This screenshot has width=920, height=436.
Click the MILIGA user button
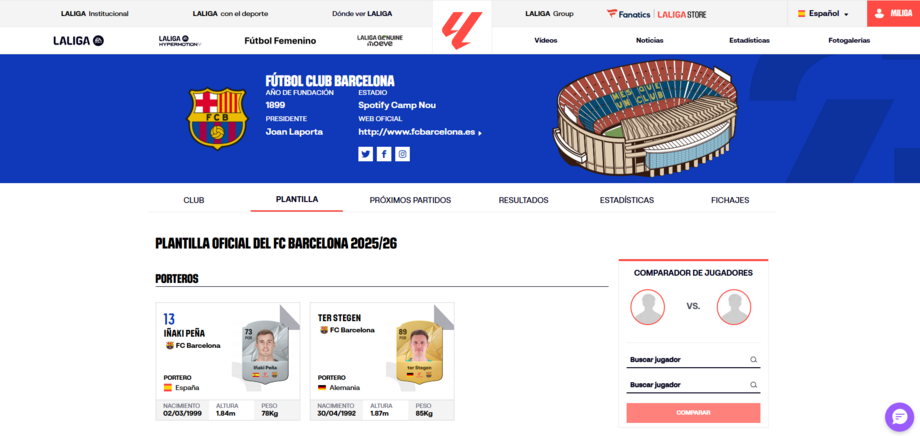click(892, 13)
